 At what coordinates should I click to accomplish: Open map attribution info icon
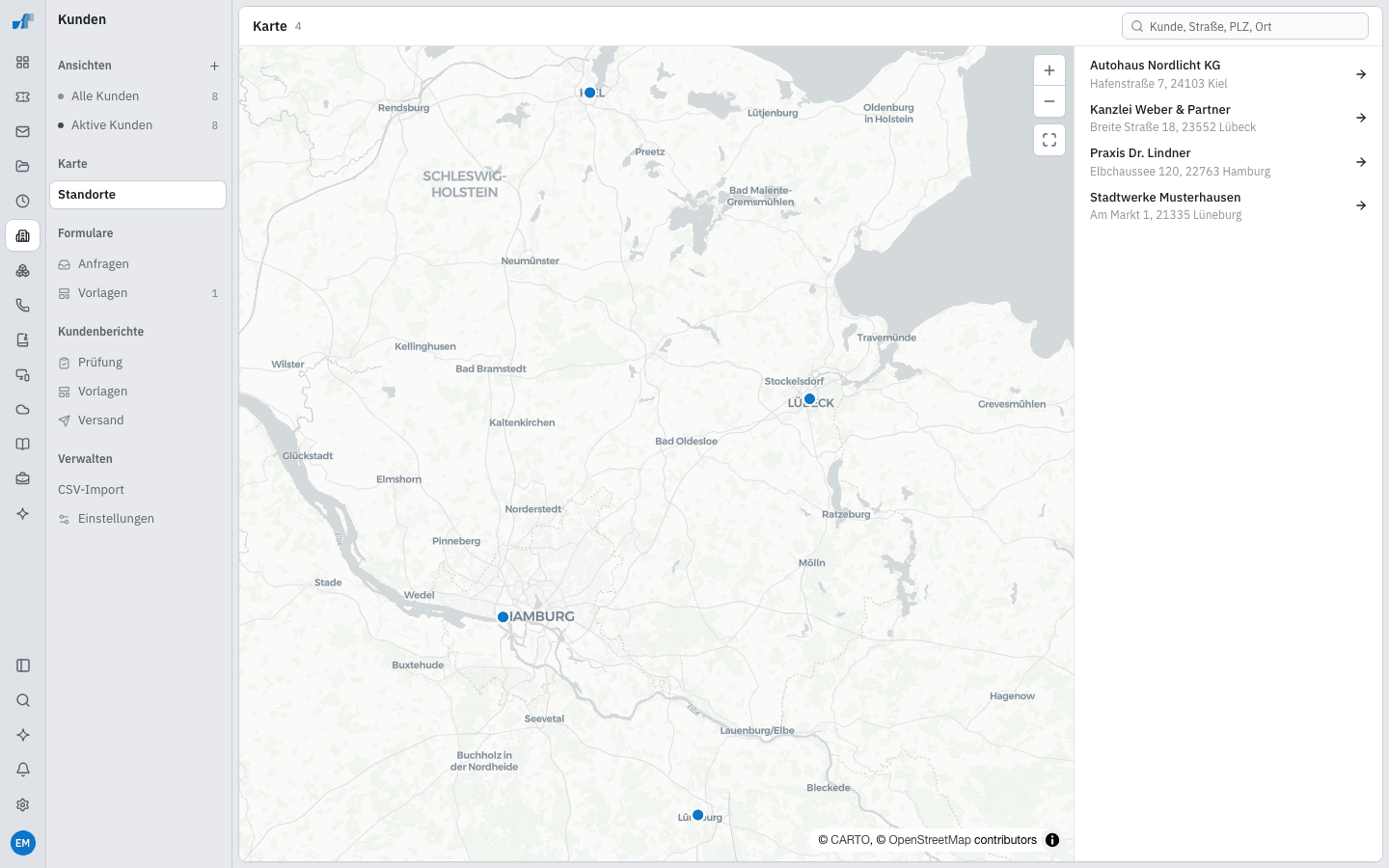pyautogui.click(x=1052, y=840)
